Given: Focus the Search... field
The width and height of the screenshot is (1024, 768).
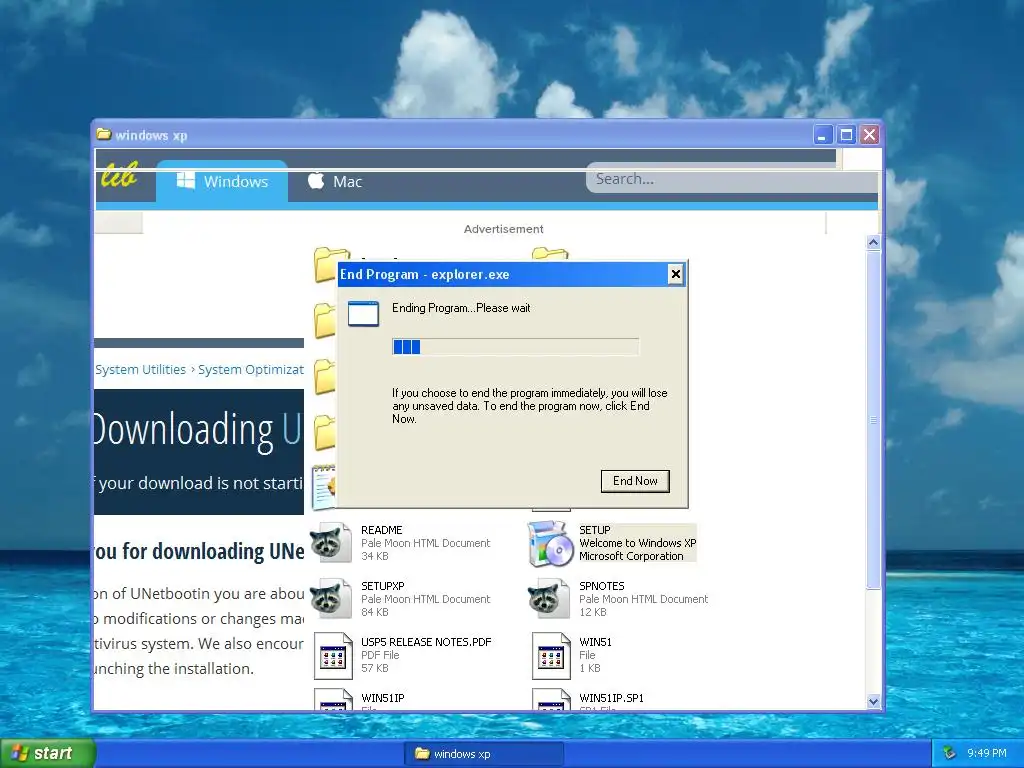Looking at the screenshot, I should [731, 179].
